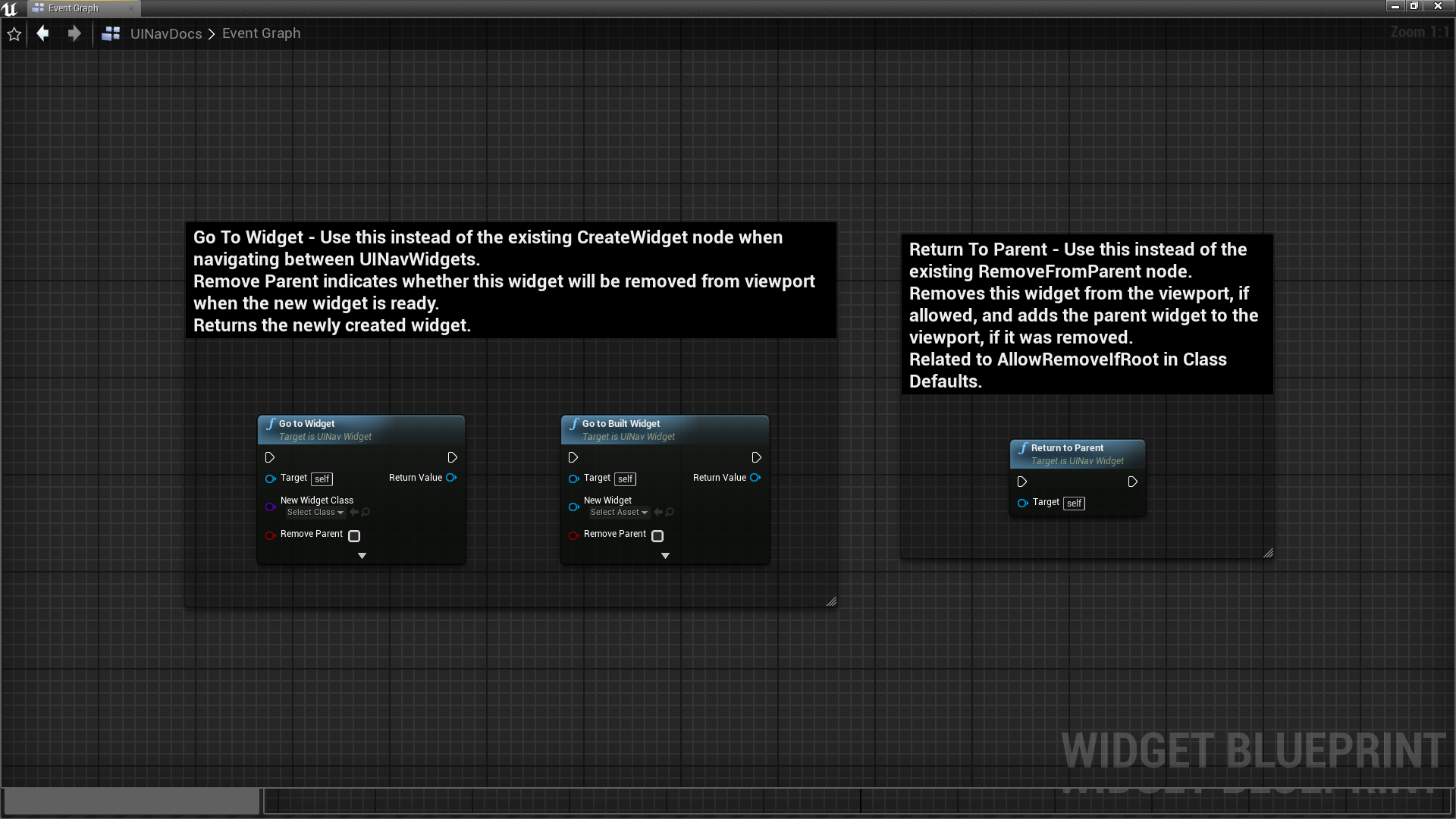
Task: Click the resize handle of Go To Widget comment
Action: pos(831,601)
